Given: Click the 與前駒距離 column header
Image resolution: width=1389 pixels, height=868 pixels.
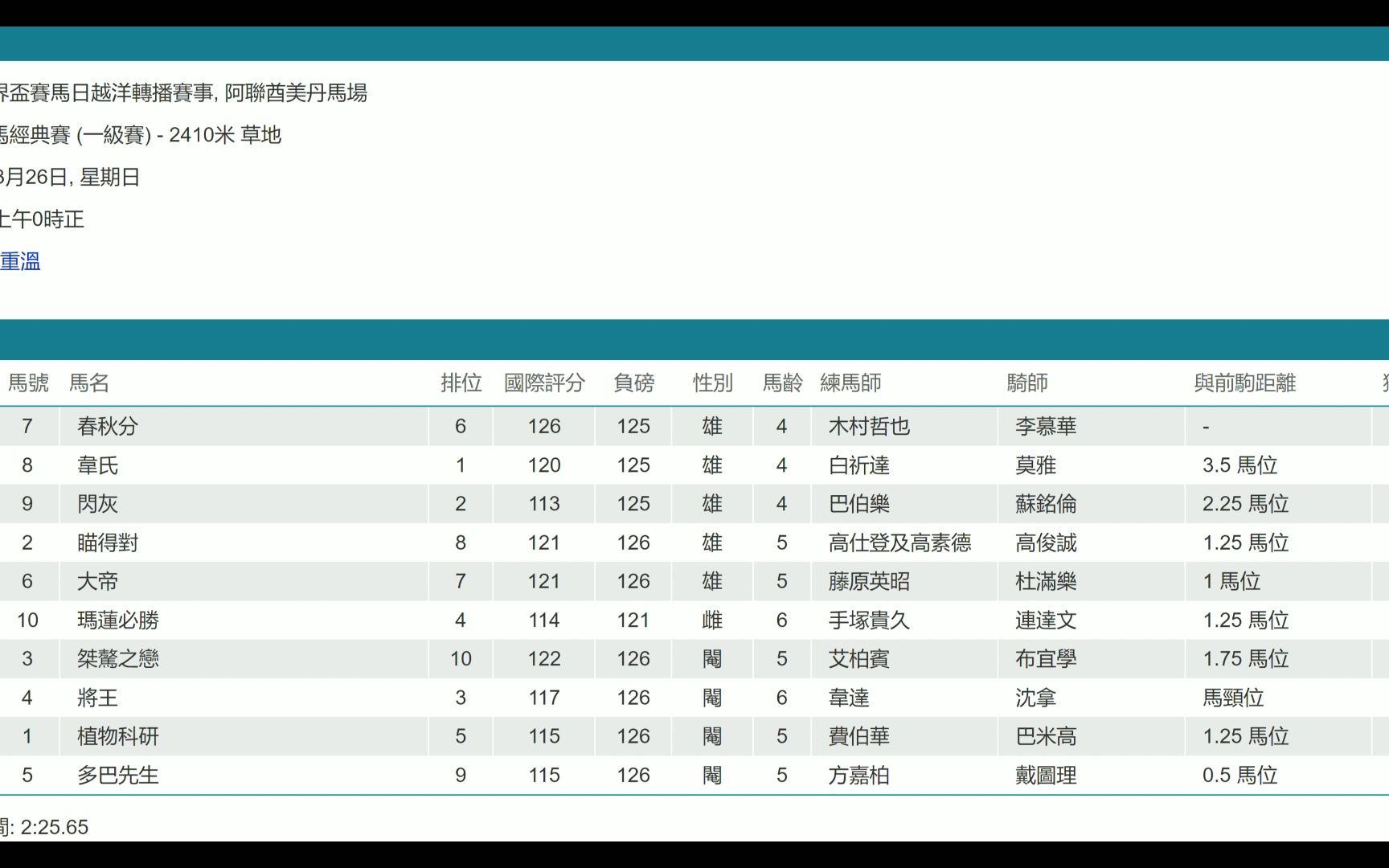Looking at the screenshot, I should [x=1244, y=383].
